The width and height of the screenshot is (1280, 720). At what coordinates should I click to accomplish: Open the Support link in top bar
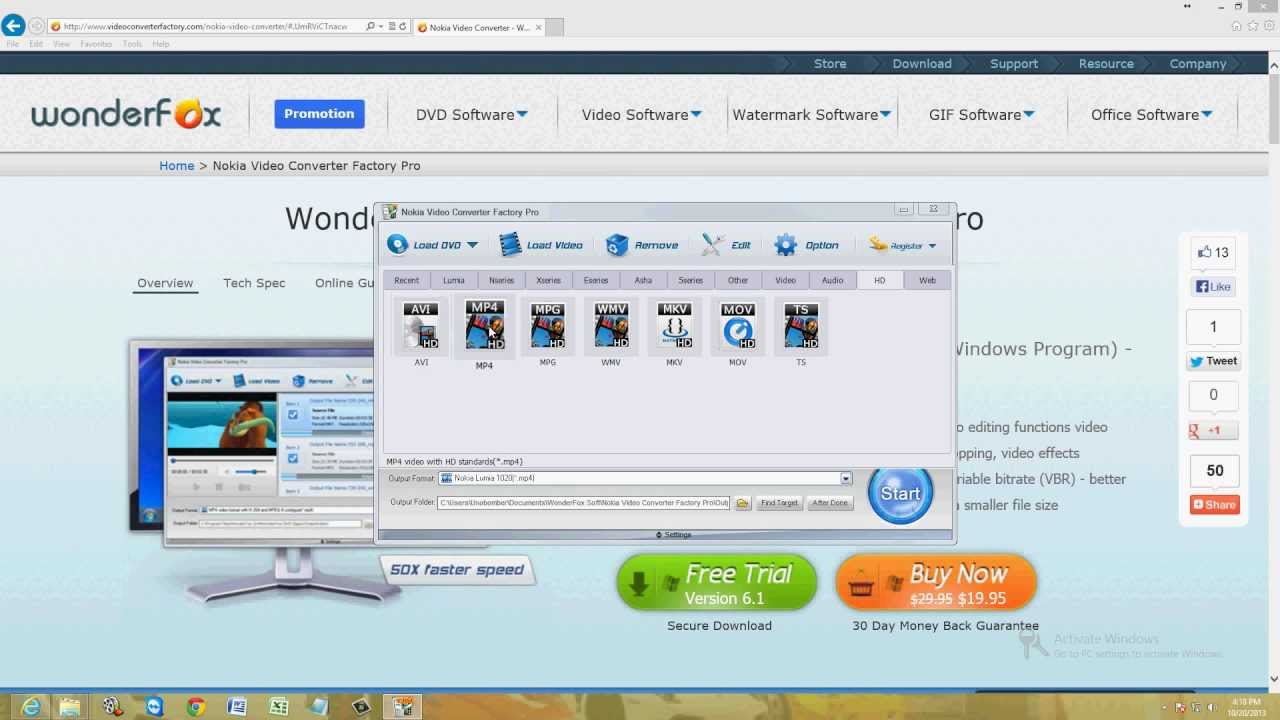point(1014,63)
